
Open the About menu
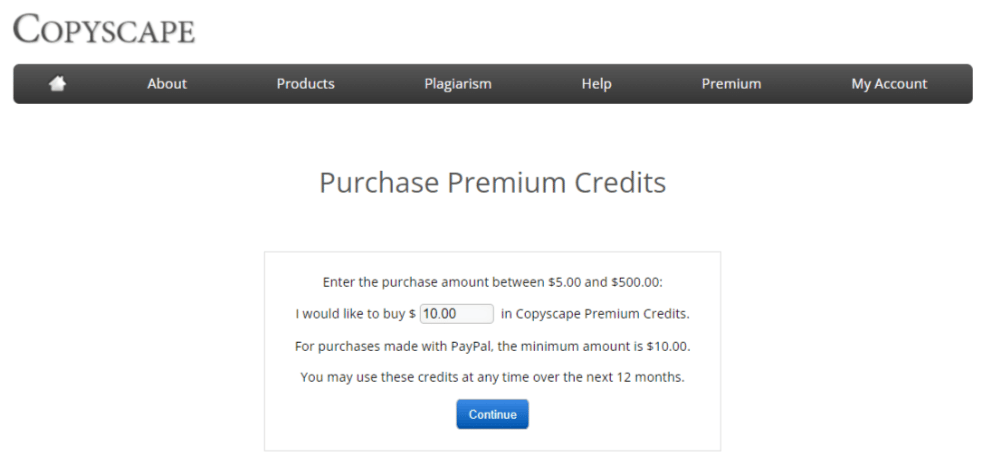click(167, 84)
